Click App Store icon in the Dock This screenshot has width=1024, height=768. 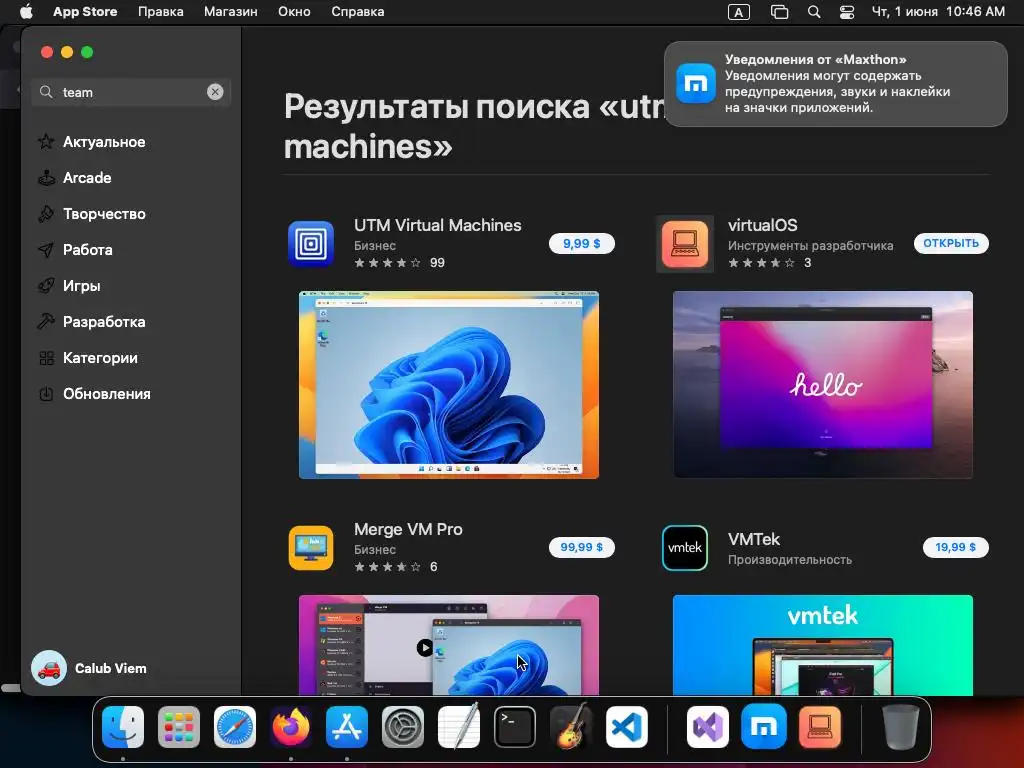(347, 727)
